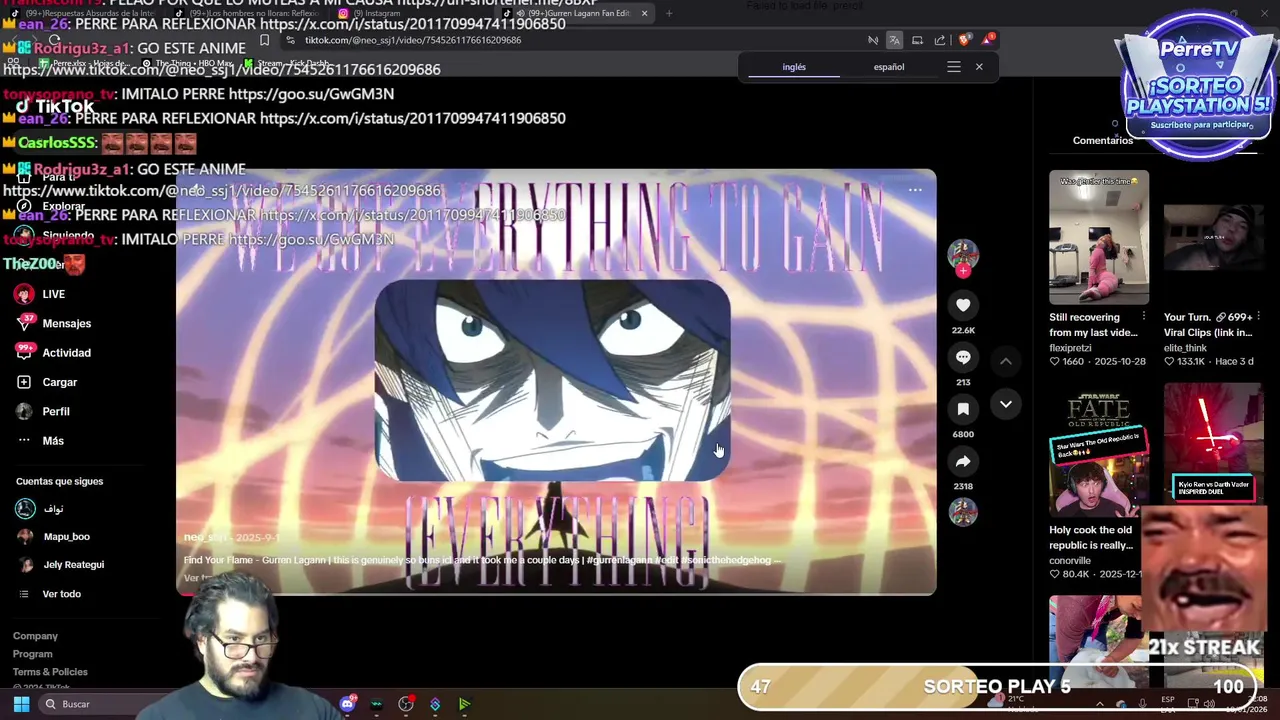This screenshot has height=720, width=1280.
Task: Open the Program footer link
Action: click(32, 654)
